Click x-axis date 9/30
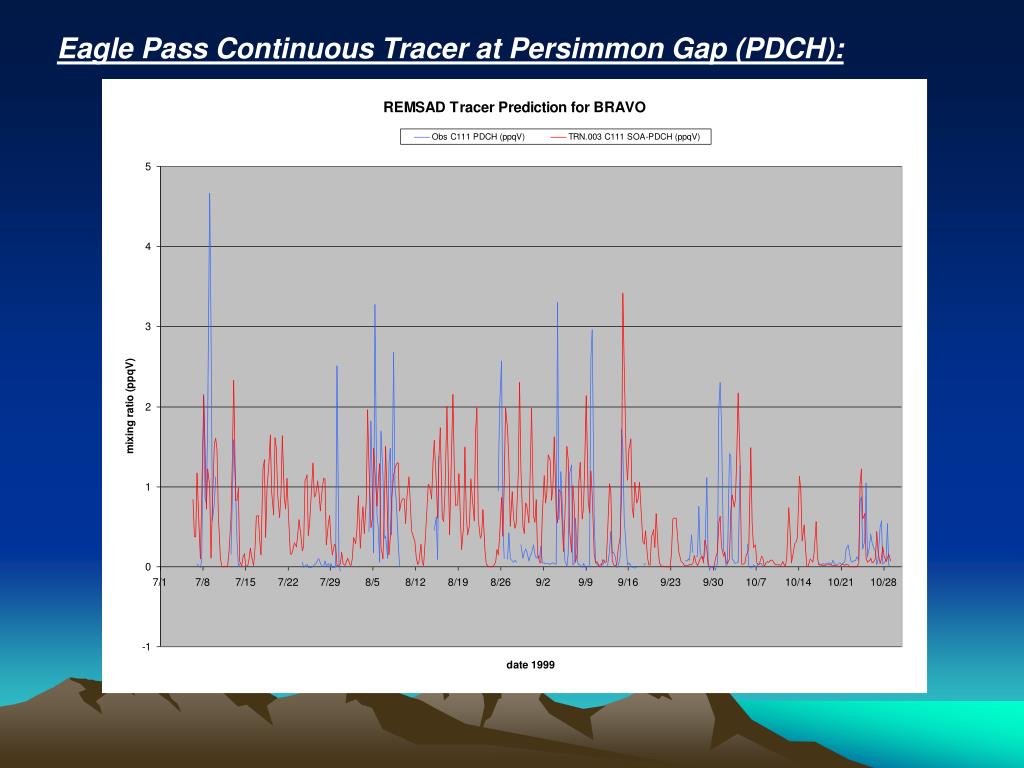 (713, 582)
